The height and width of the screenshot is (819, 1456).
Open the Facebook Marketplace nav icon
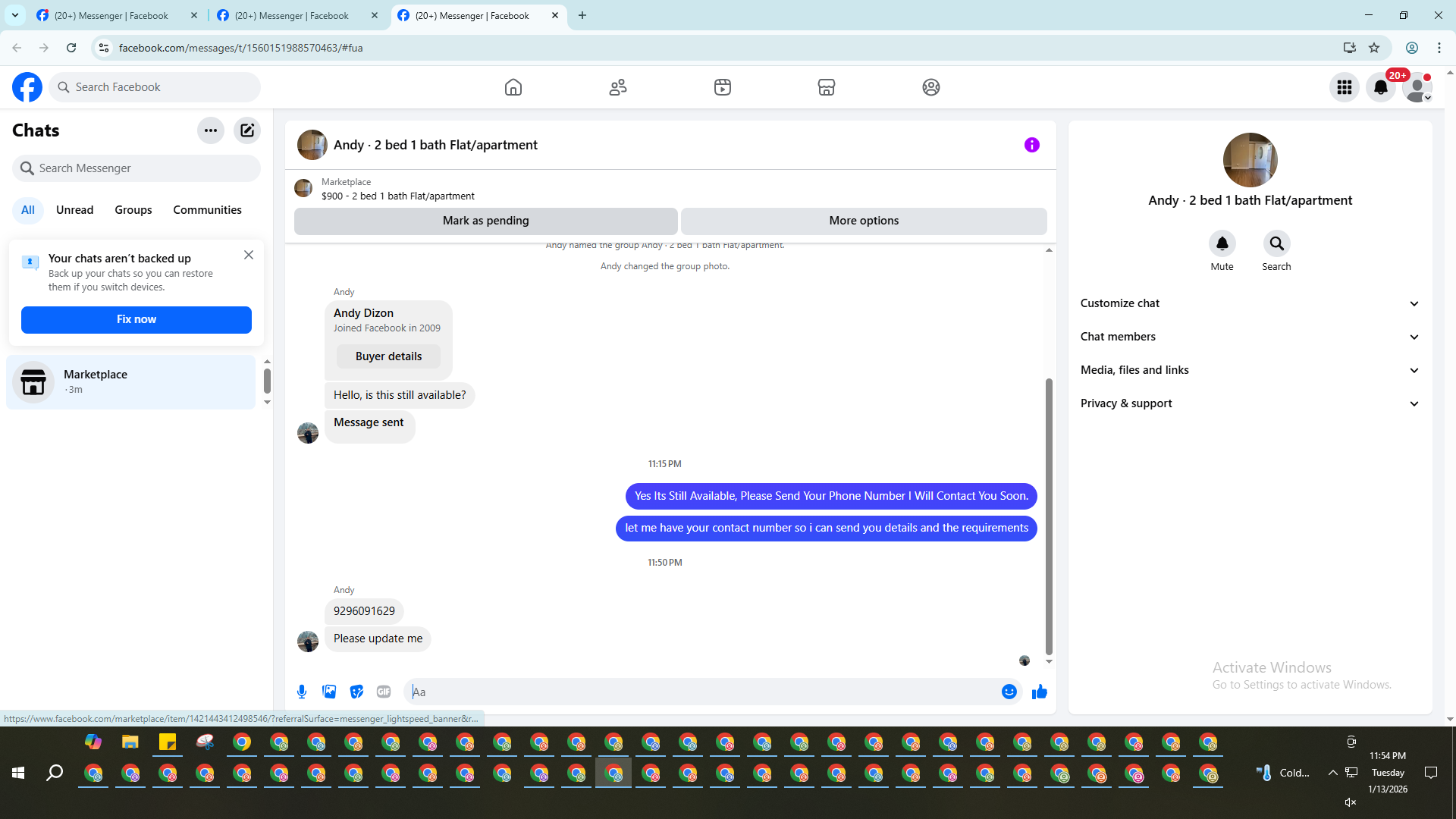826,87
